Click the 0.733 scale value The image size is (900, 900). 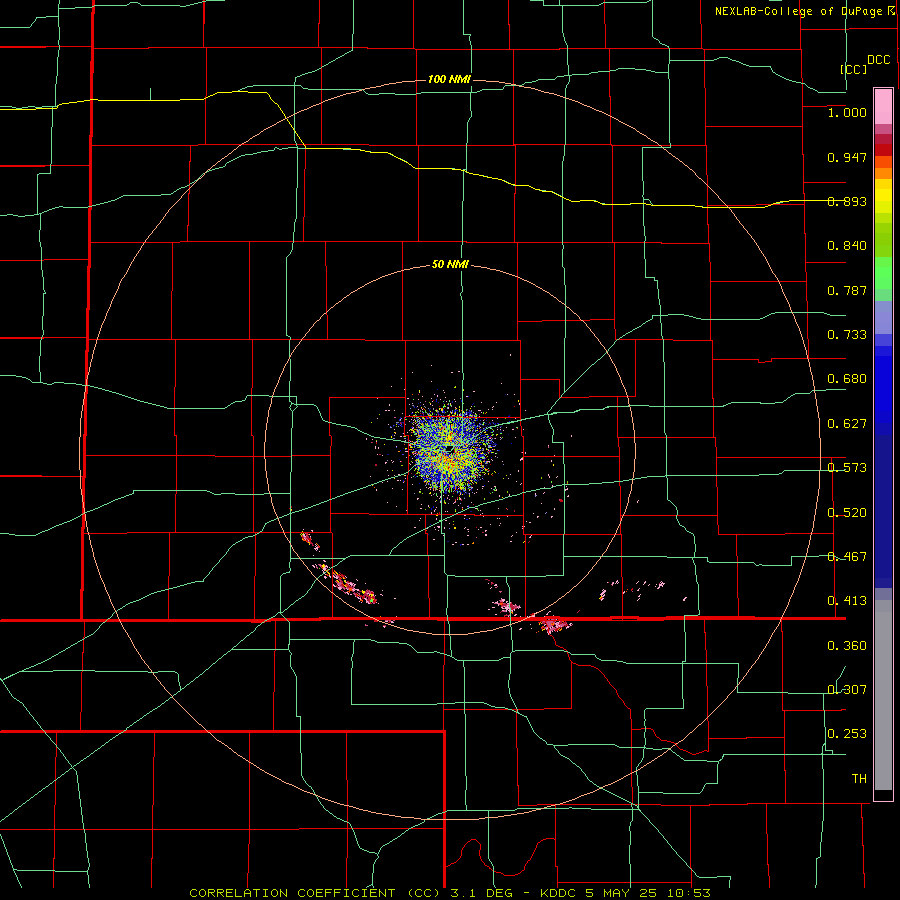[847, 335]
